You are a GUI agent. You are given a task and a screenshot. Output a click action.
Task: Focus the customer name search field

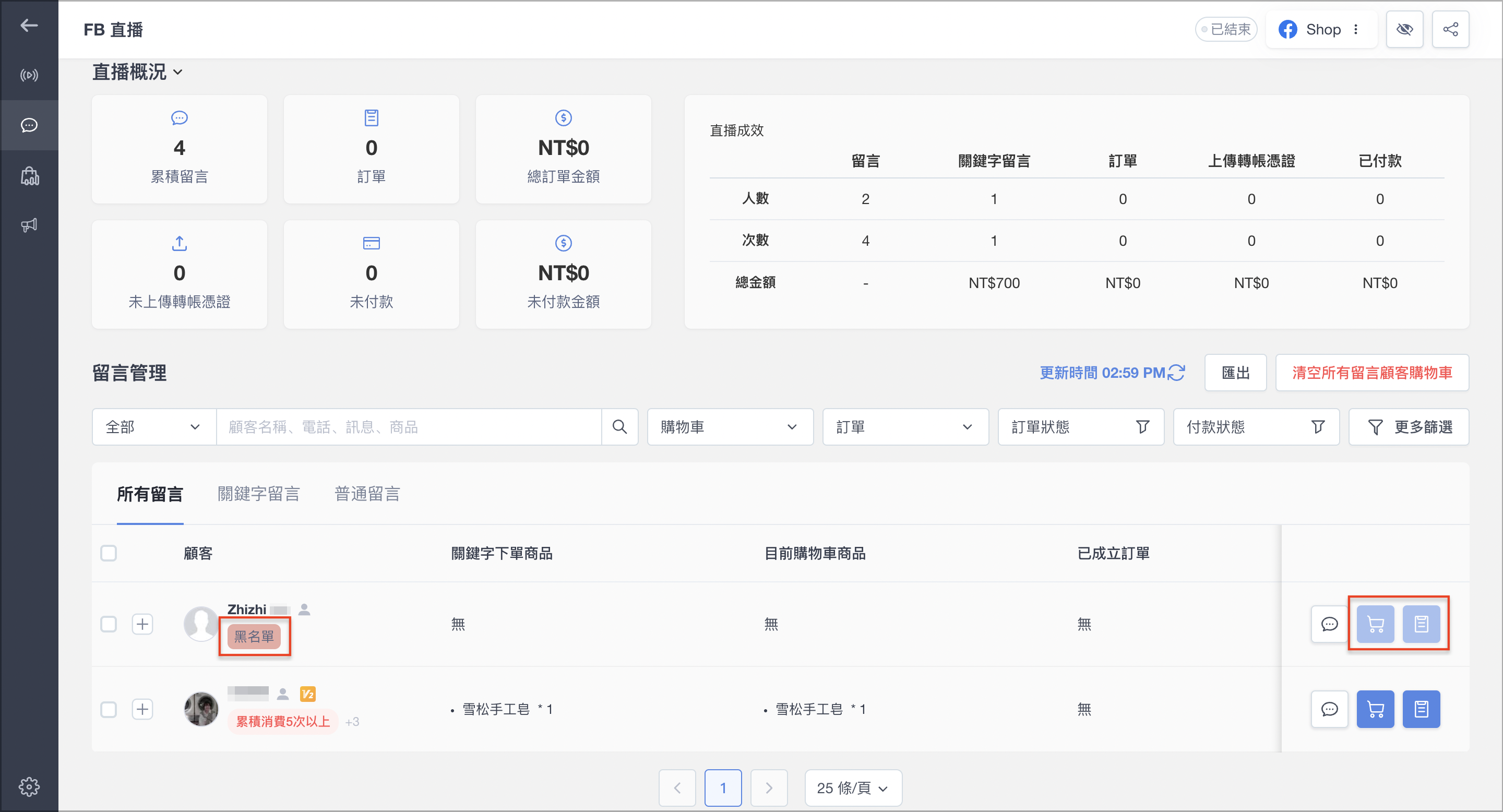(409, 427)
